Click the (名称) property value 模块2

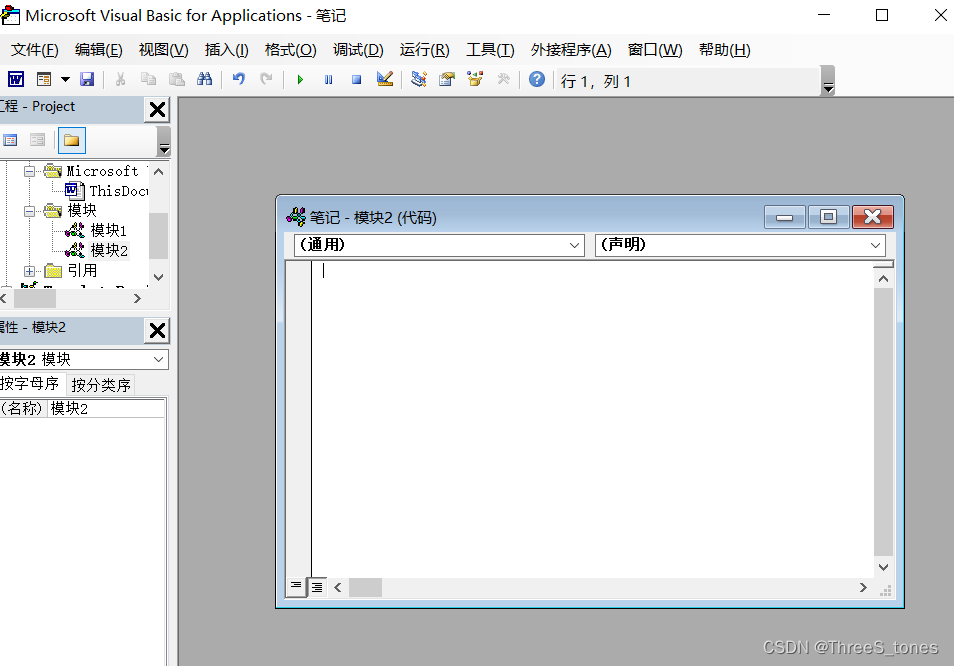106,408
